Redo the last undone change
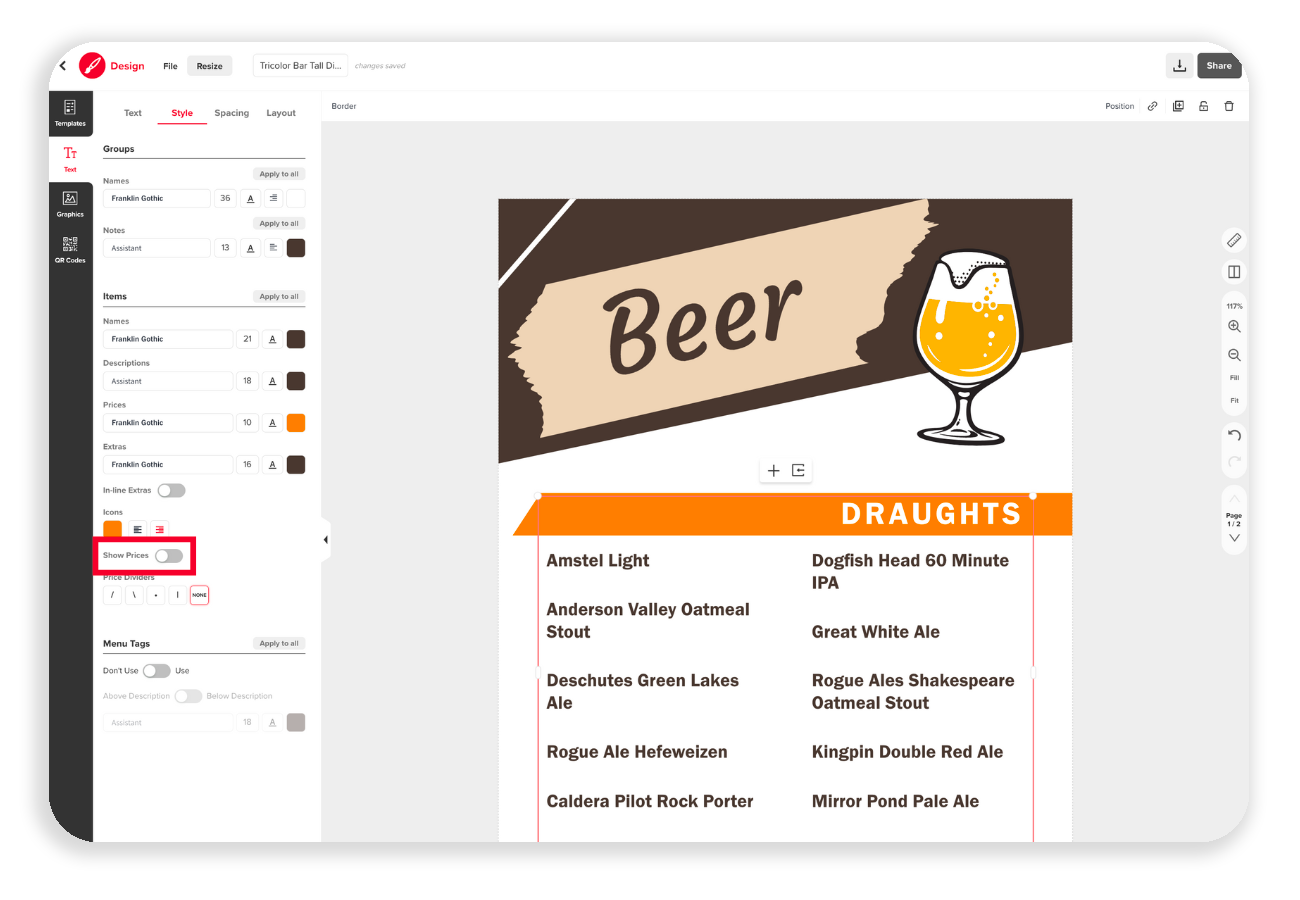Image resolution: width=1300 pixels, height=900 pixels. pos(1234,462)
